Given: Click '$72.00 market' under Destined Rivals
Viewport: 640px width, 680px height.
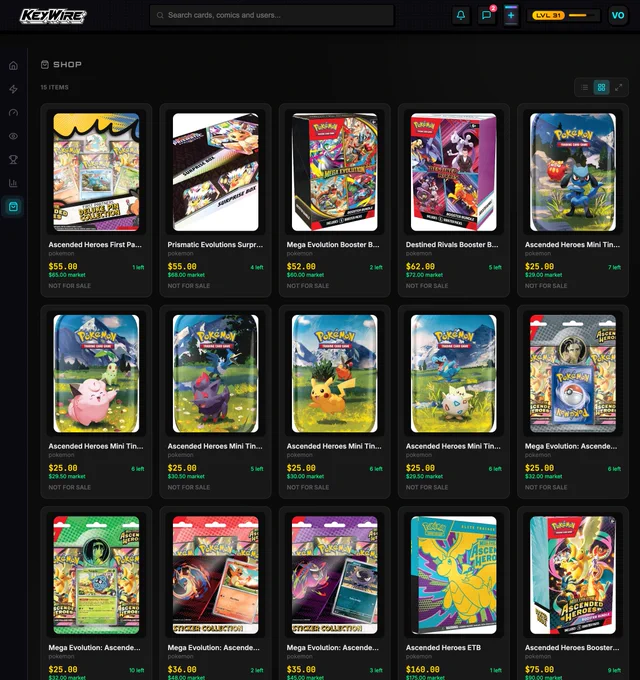Looking at the screenshot, I should [x=424, y=275].
